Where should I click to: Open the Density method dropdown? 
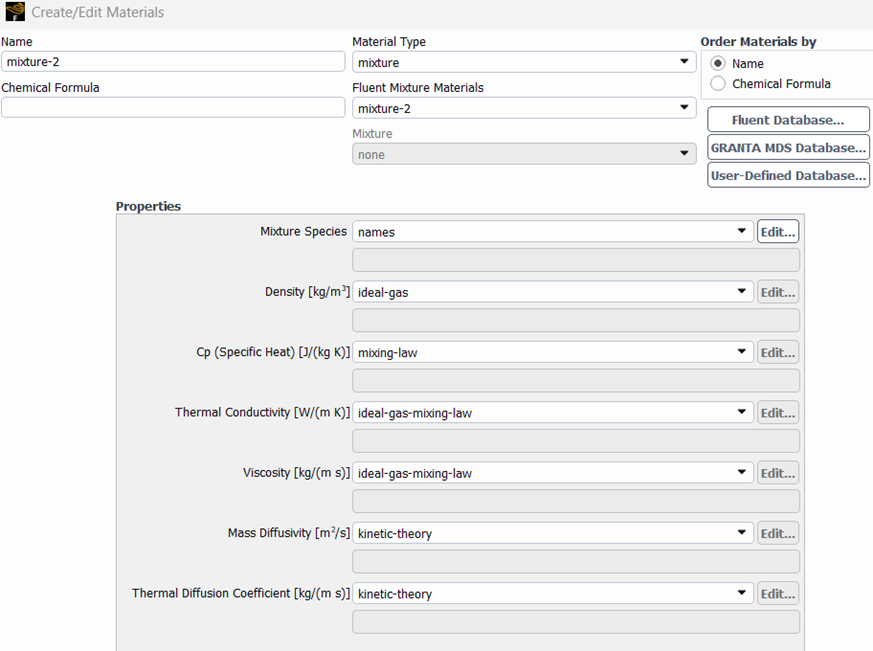point(552,292)
